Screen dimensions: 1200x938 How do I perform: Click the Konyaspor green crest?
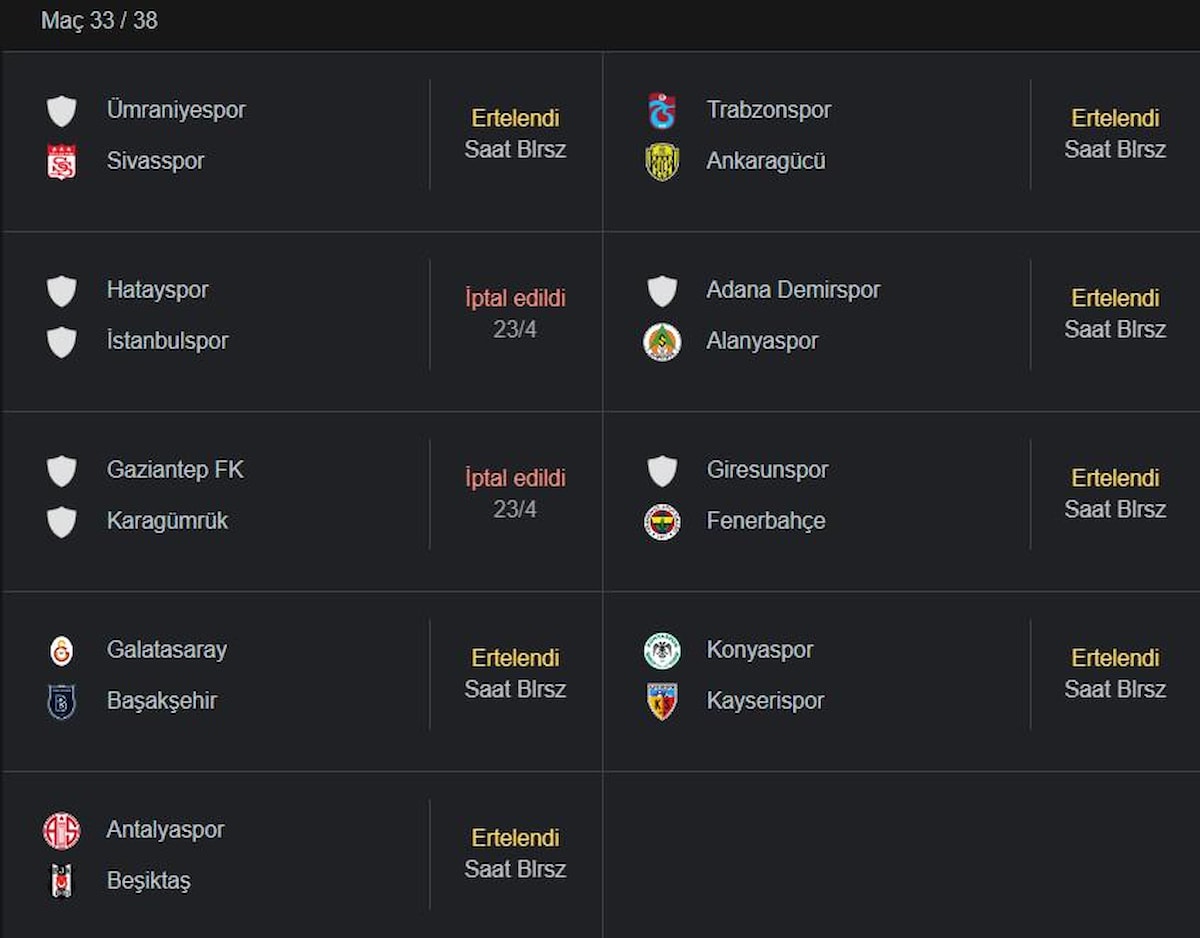coord(662,651)
